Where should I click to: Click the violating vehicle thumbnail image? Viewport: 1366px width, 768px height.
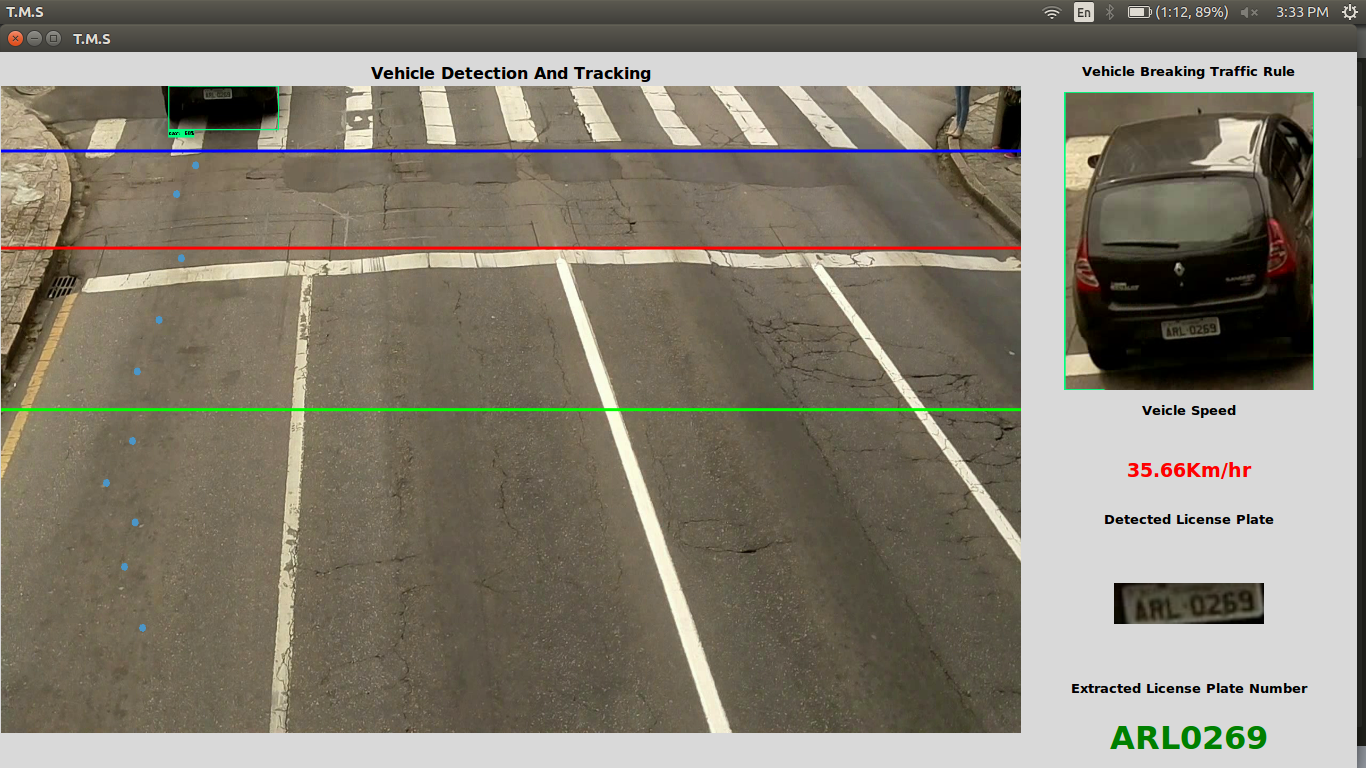coord(1189,241)
